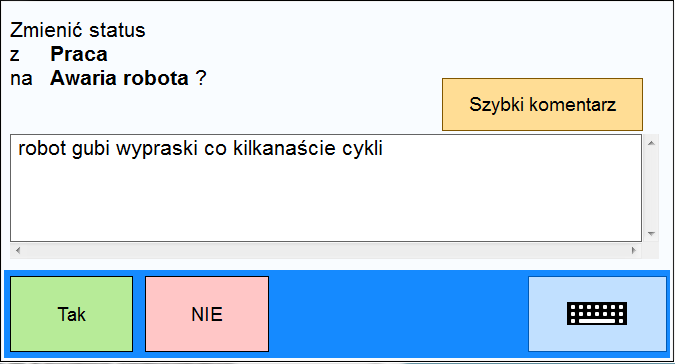Place cursor on the word "robot" in comment

coord(42,148)
